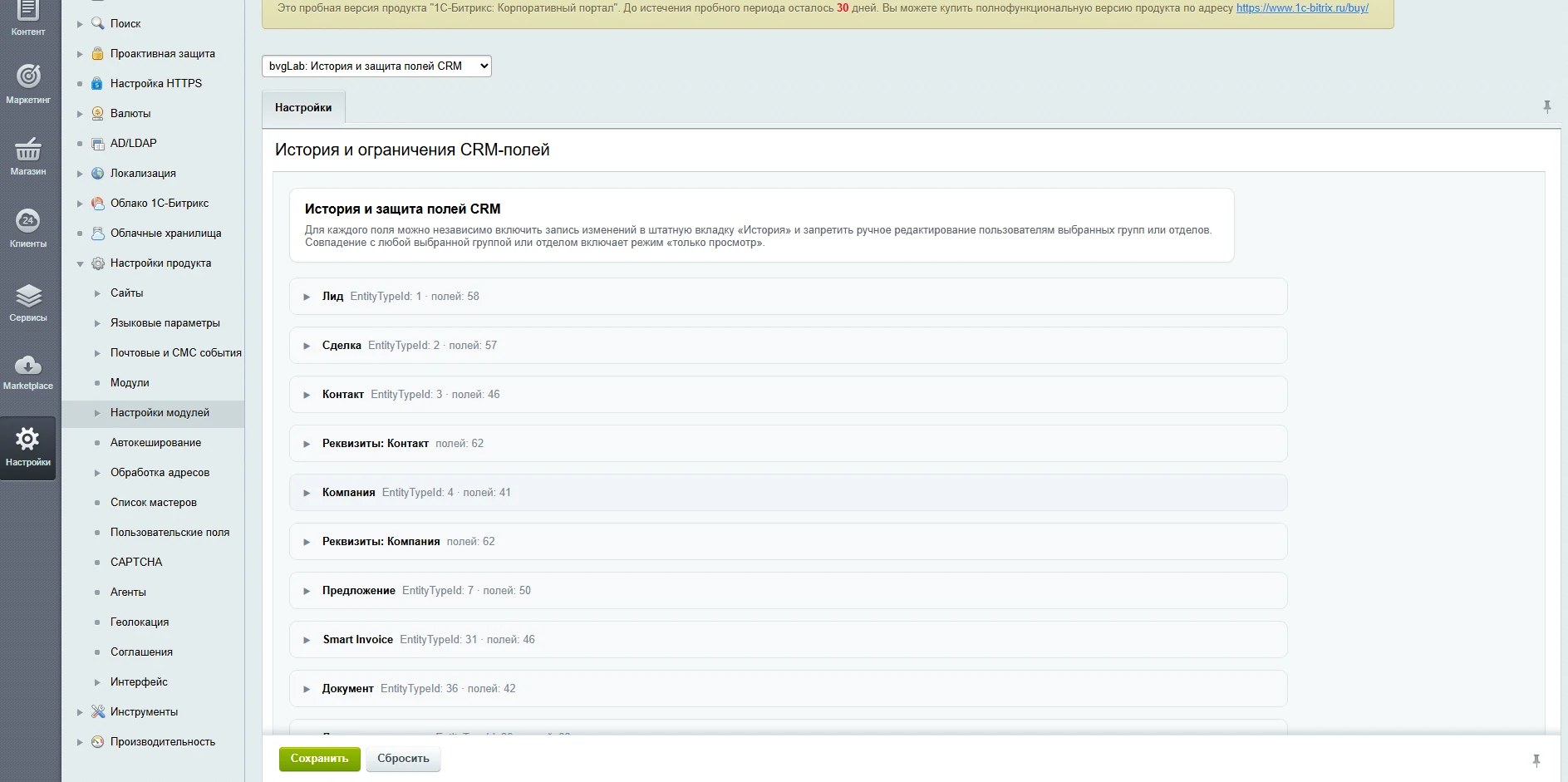Viewport: 1568px width, 782px height.
Task: Expand the Лид fields section
Action: [788, 296]
